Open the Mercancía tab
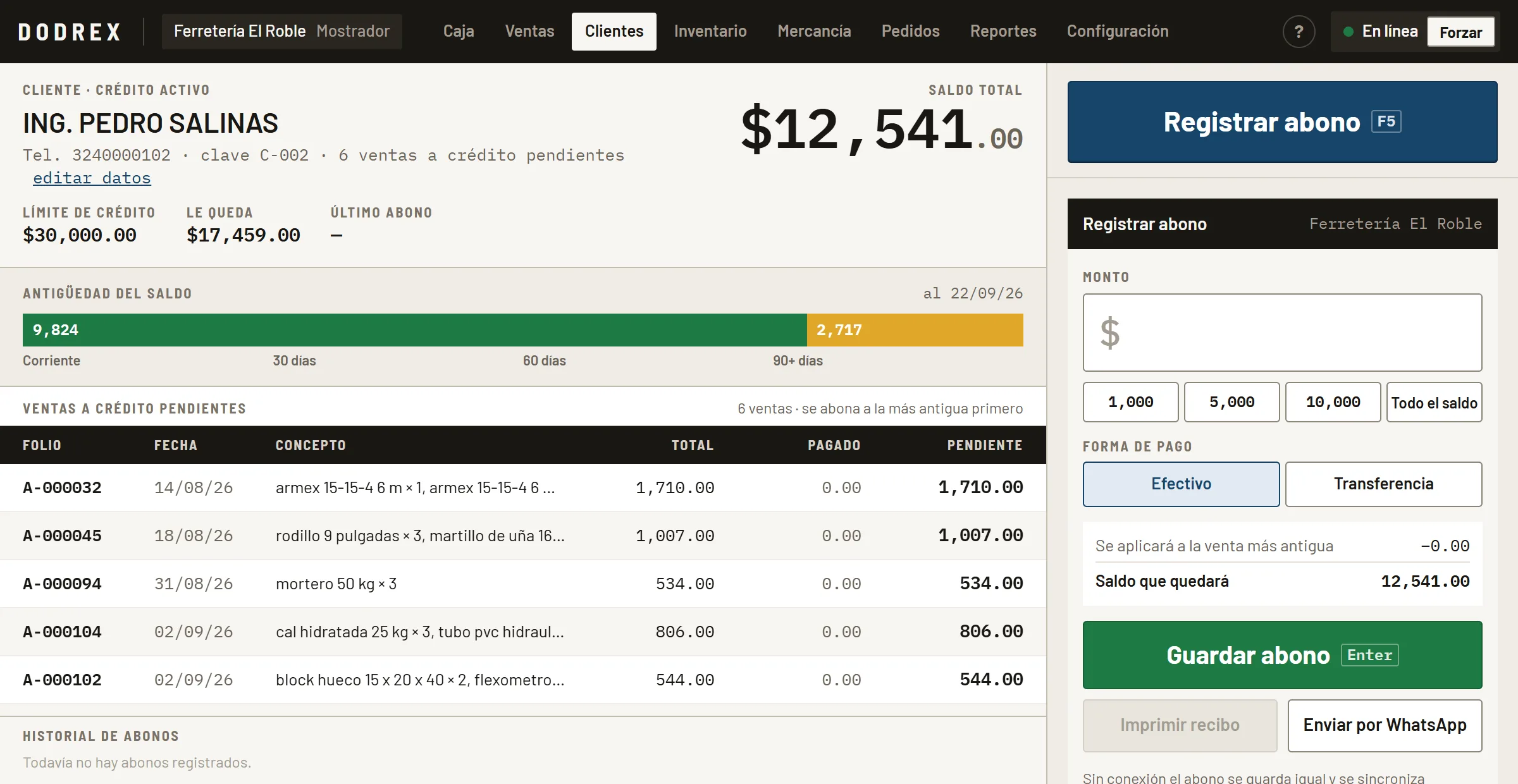The height and width of the screenshot is (784, 1518). coord(814,32)
